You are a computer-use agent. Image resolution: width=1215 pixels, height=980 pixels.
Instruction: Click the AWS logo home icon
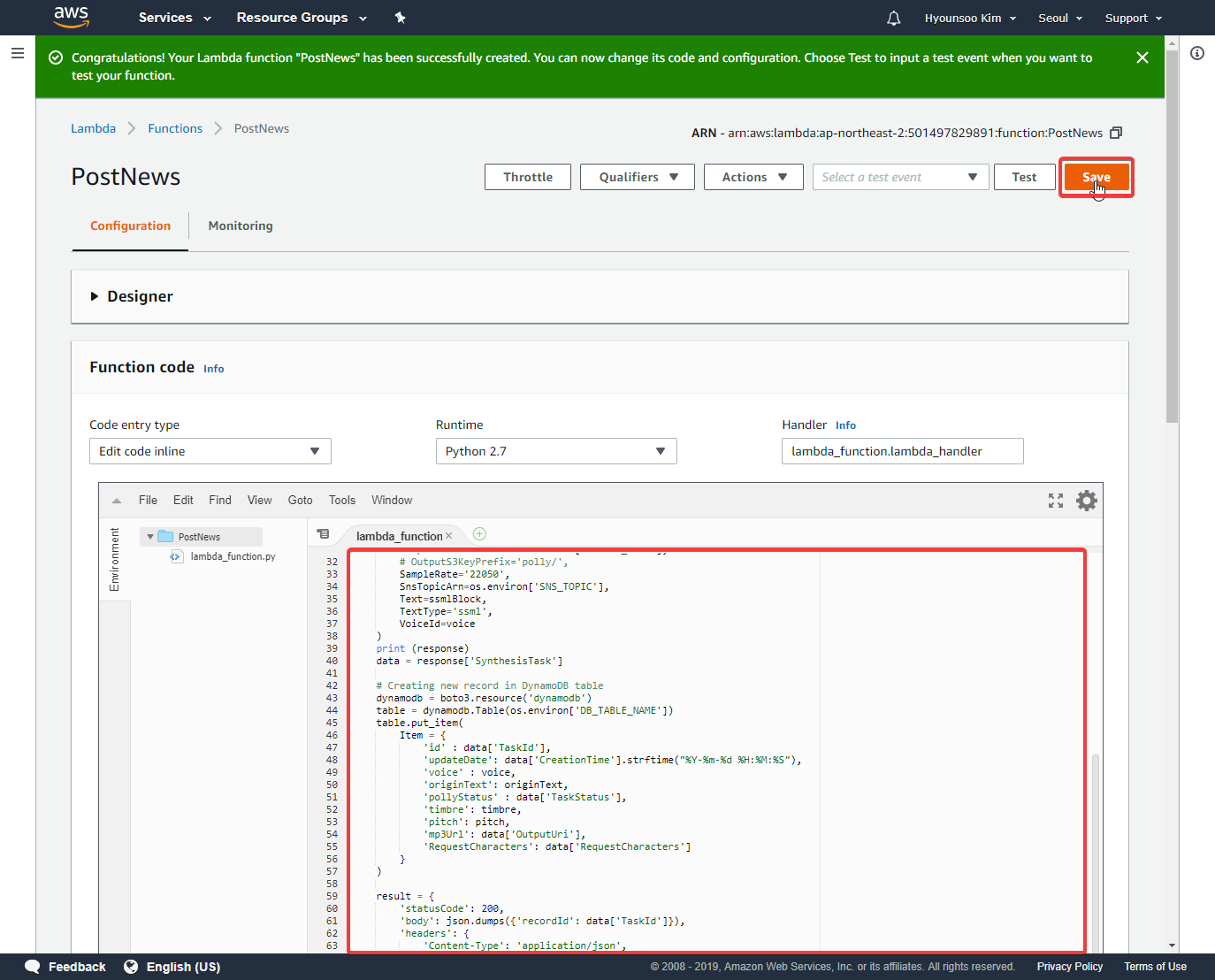click(71, 17)
